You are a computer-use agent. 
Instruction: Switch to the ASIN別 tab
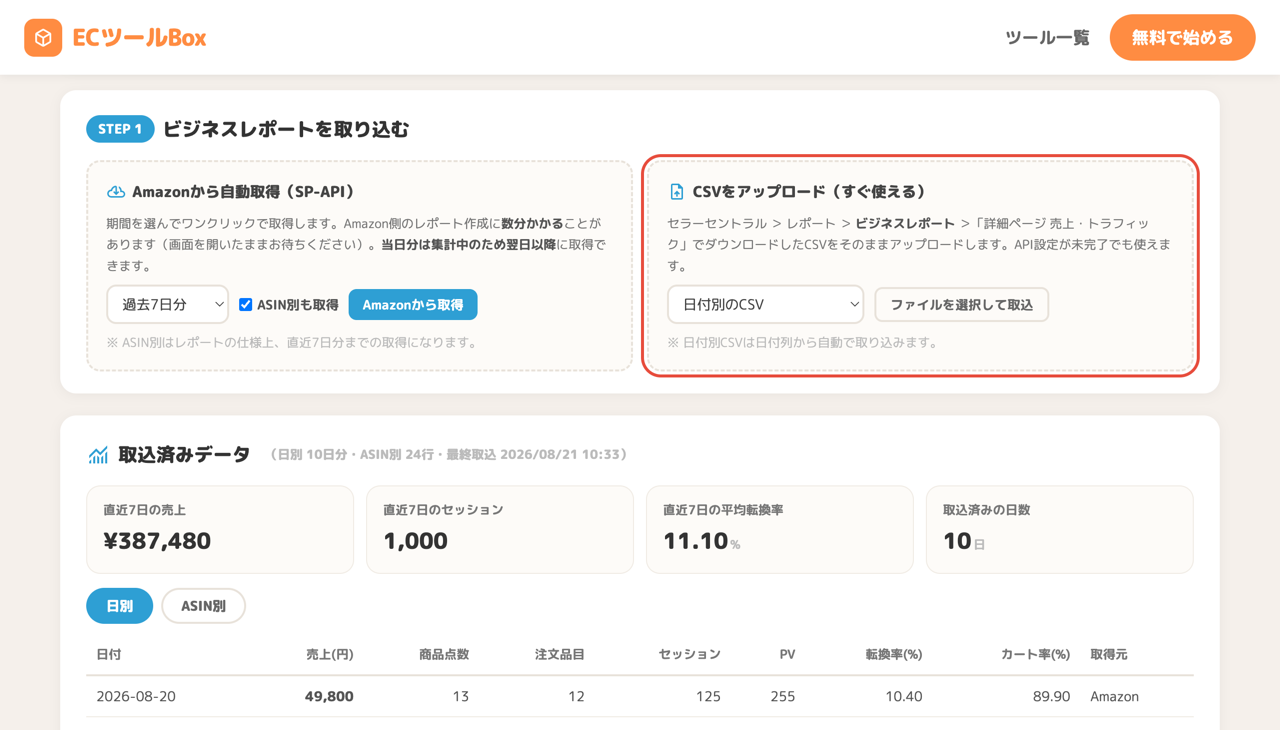point(203,606)
